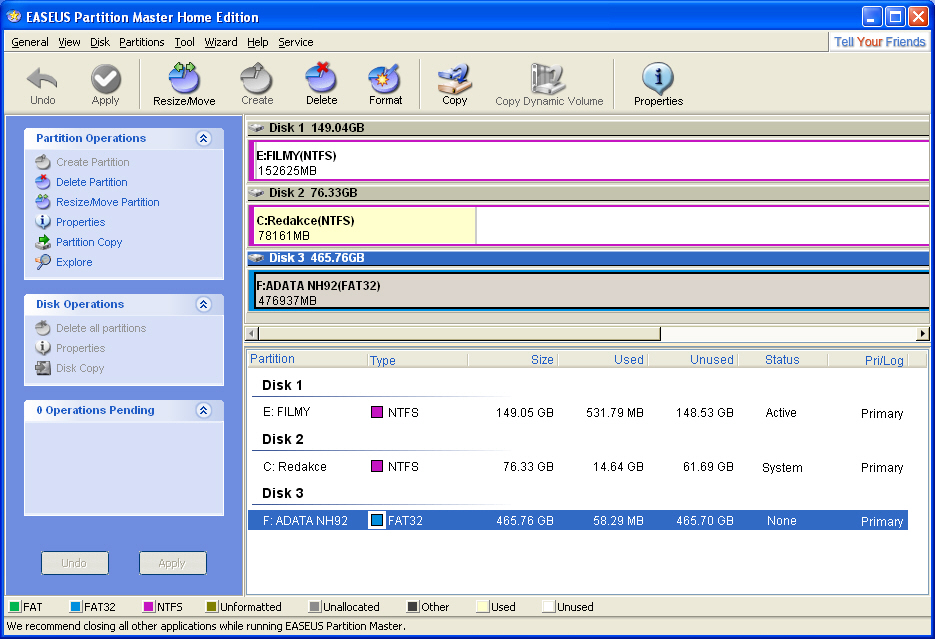Viewport: 935px width, 639px height.
Task: Click the Resize/Move toolbar icon
Action: coord(184,79)
